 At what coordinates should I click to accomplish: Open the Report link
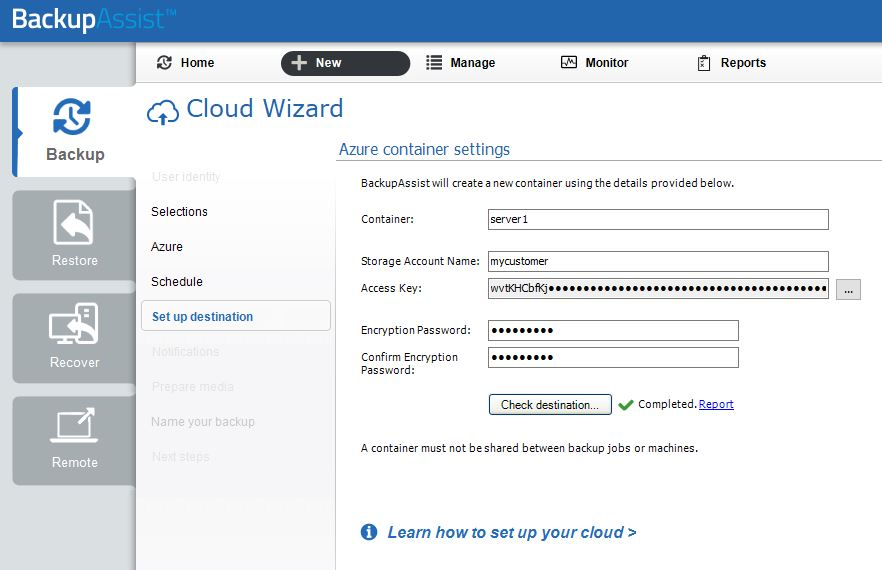point(716,404)
